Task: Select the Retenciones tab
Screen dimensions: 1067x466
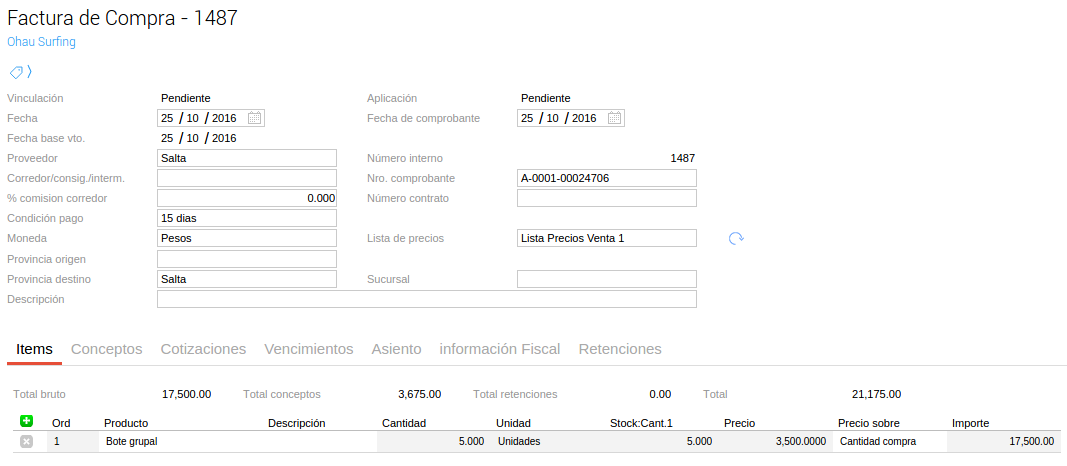Action: point(620,349)
